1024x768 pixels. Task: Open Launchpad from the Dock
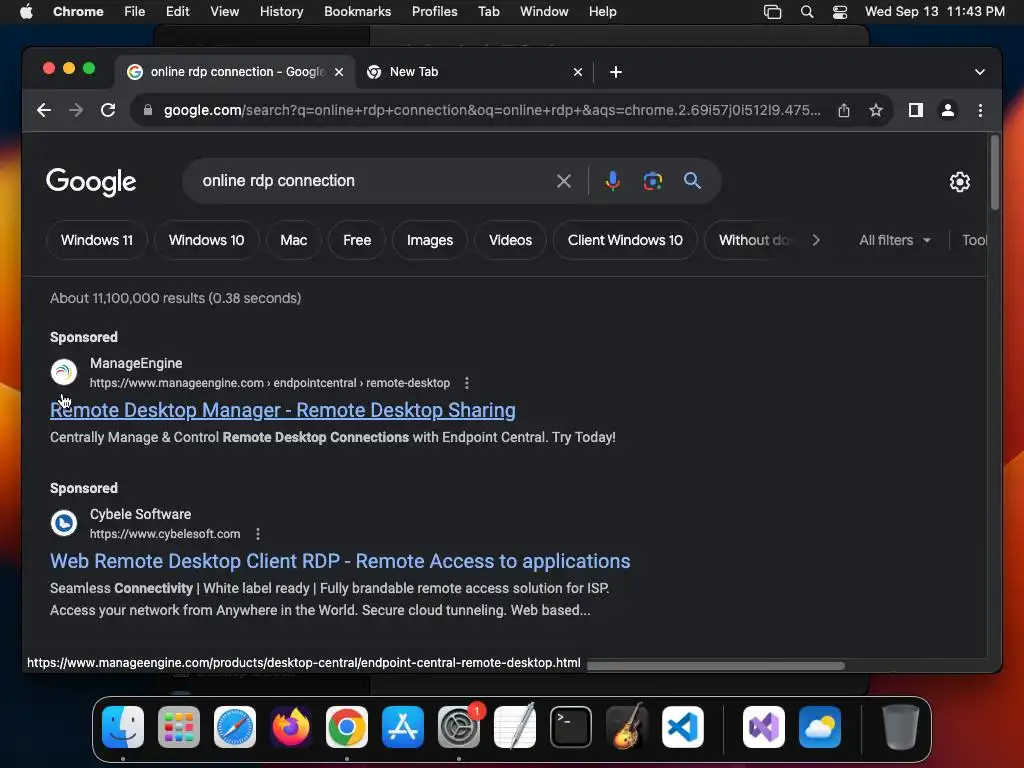click(179, 727)
